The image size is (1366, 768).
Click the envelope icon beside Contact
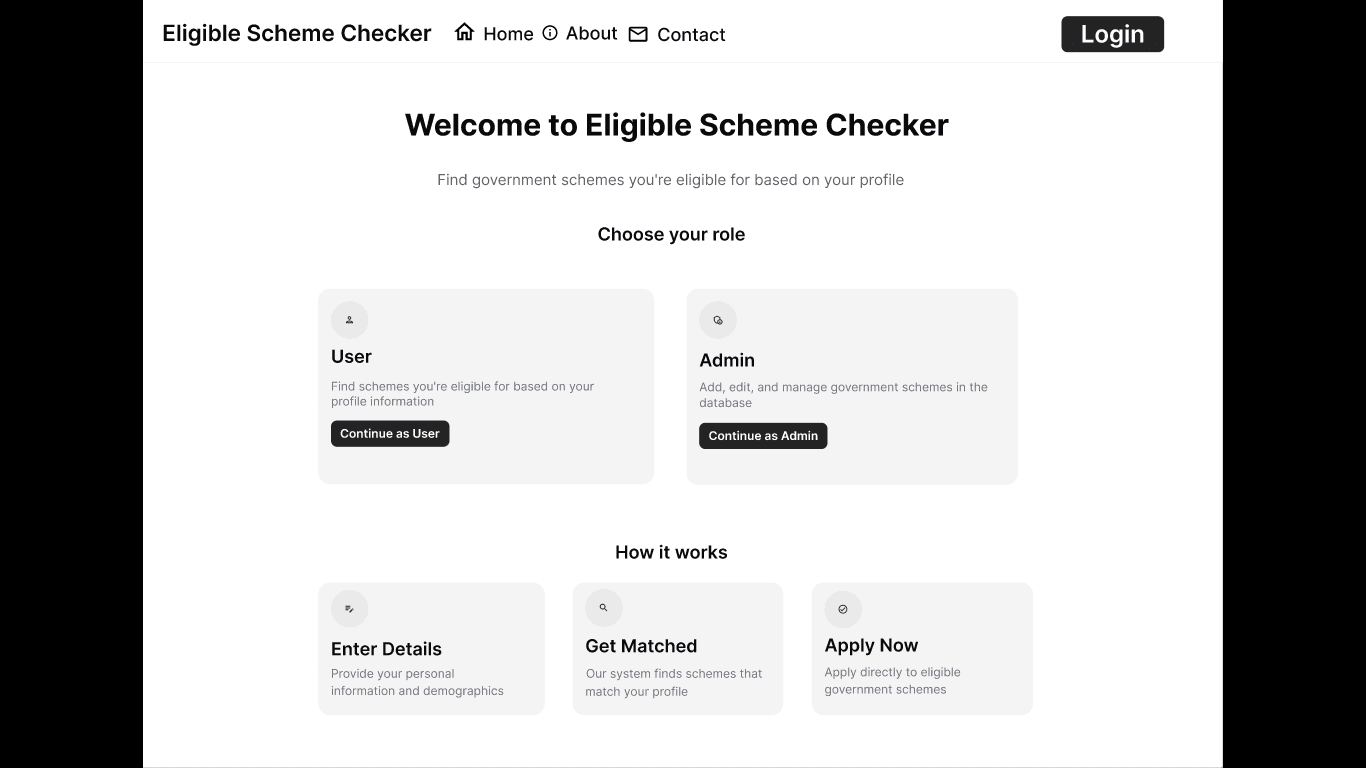pyautogui.click(x=638, y=34)
